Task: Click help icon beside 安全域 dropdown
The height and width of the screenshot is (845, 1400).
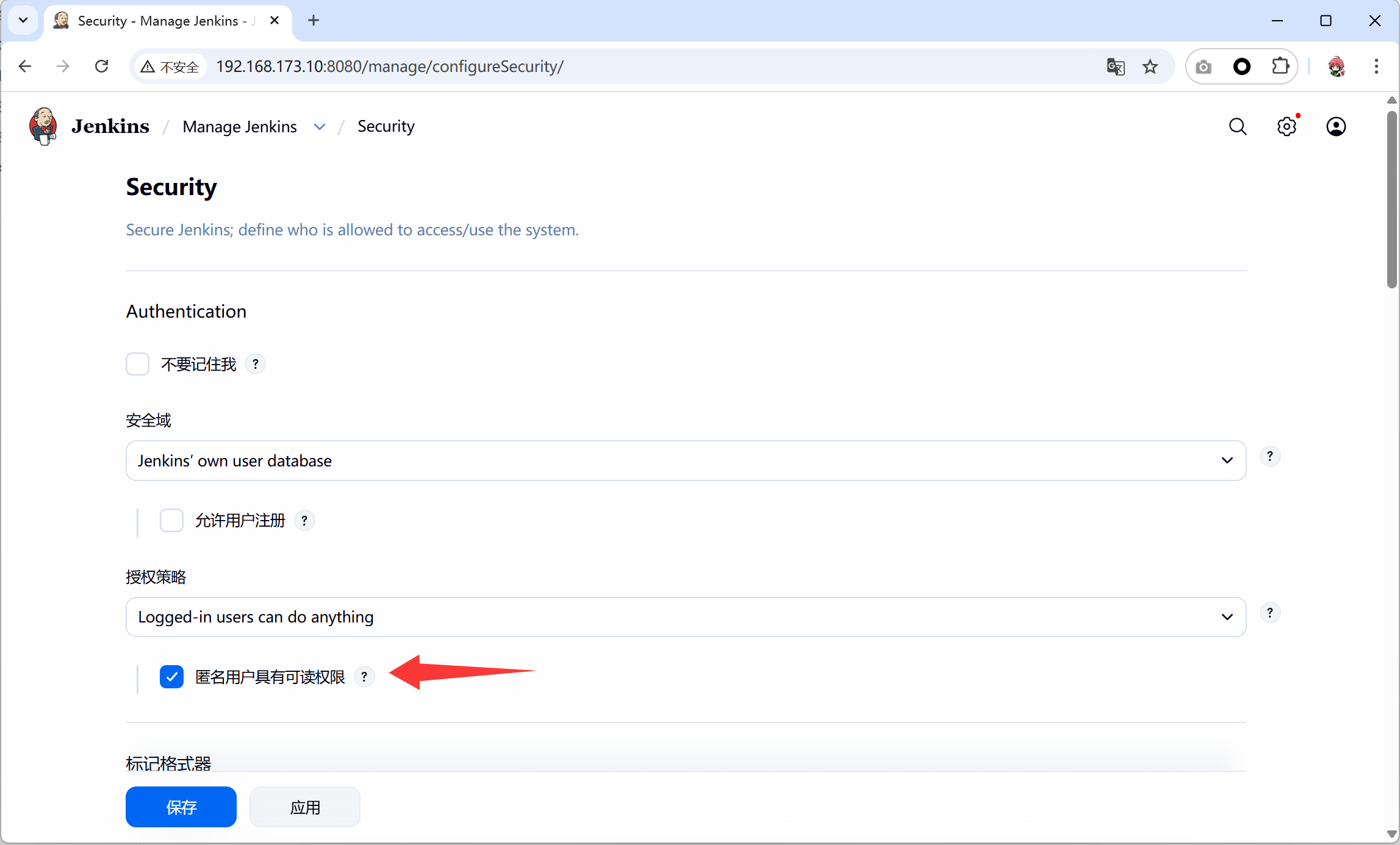Action: pyautogui.click(x=1270, y=457)
